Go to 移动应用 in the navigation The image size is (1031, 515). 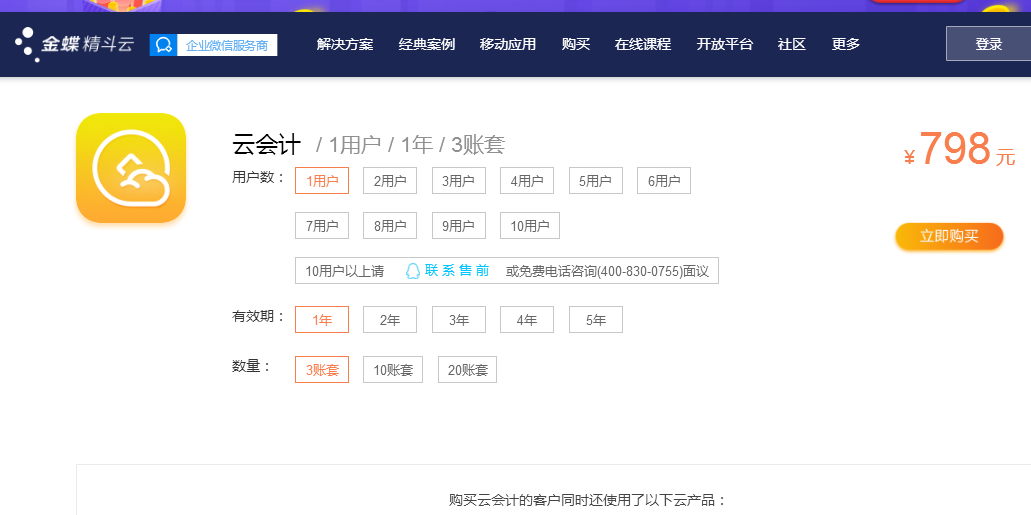click(508, 45)
